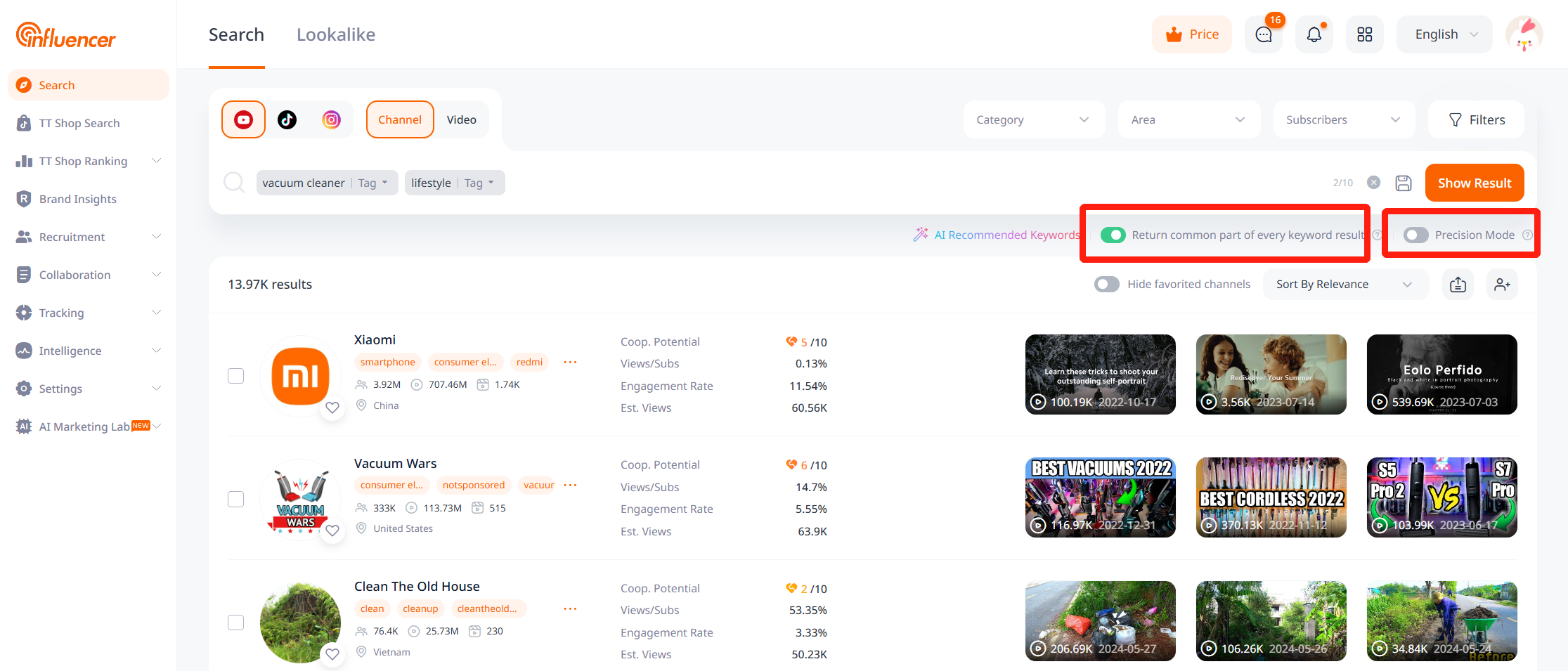
Task: Turn off Return common part toggle
Action: pos(1113,235)
